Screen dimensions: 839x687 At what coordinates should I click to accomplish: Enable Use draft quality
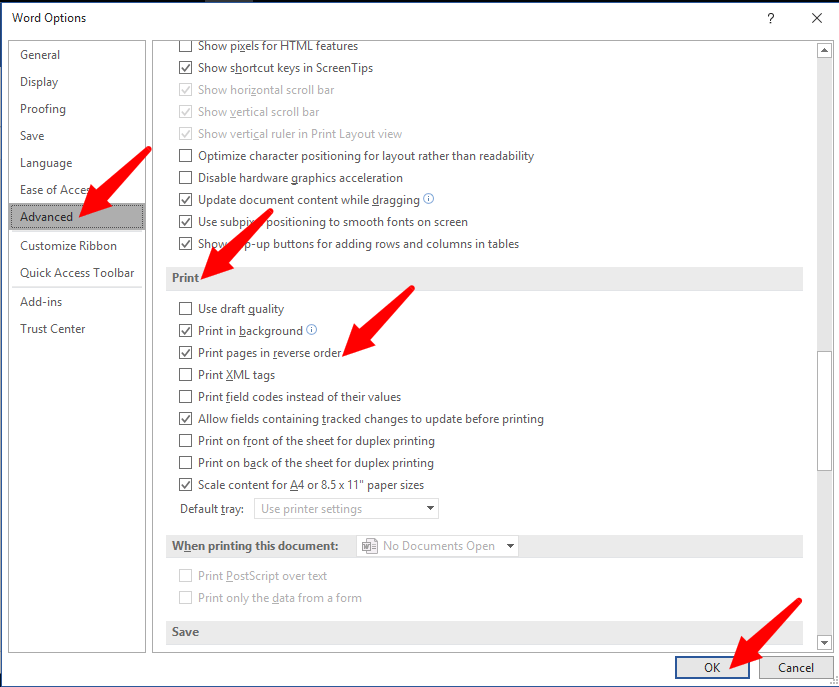(185, 308)
